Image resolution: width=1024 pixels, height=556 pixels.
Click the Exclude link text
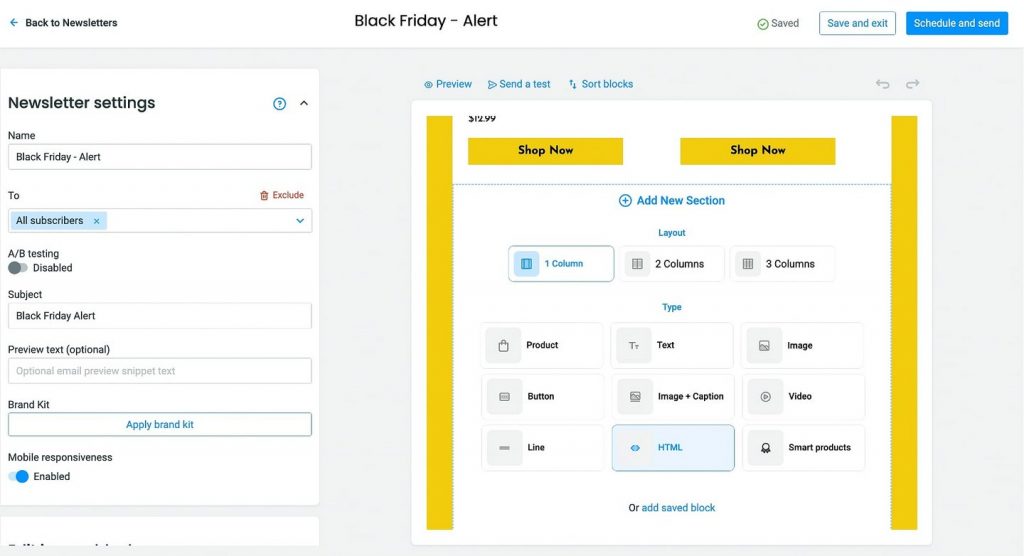click(x=288, y=195)
